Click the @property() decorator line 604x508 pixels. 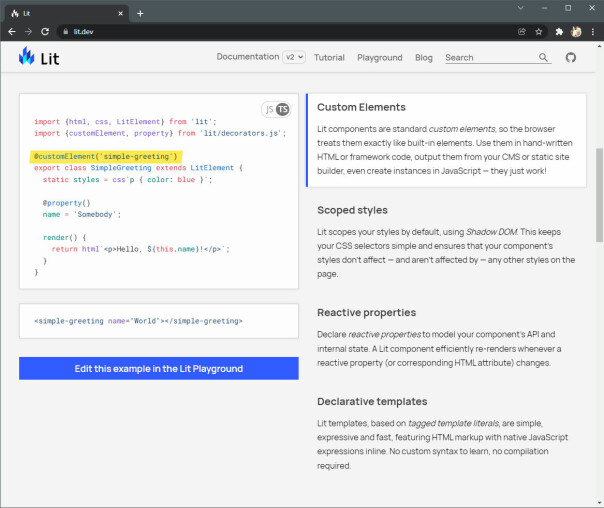(66, 203)
